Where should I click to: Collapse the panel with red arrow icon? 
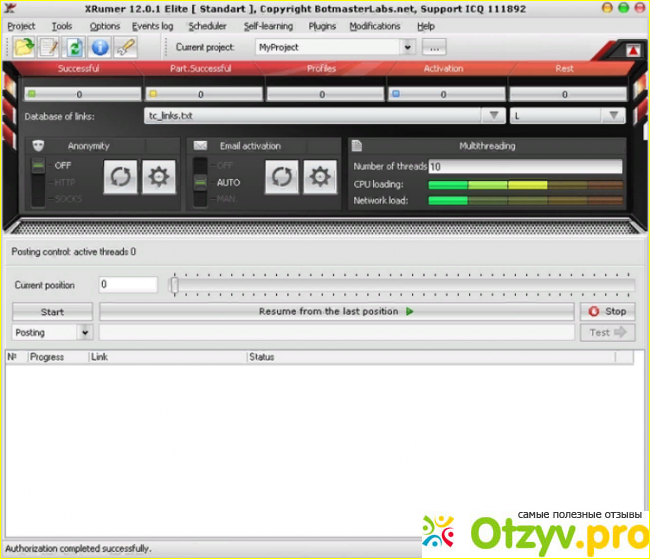click(632, 50)
